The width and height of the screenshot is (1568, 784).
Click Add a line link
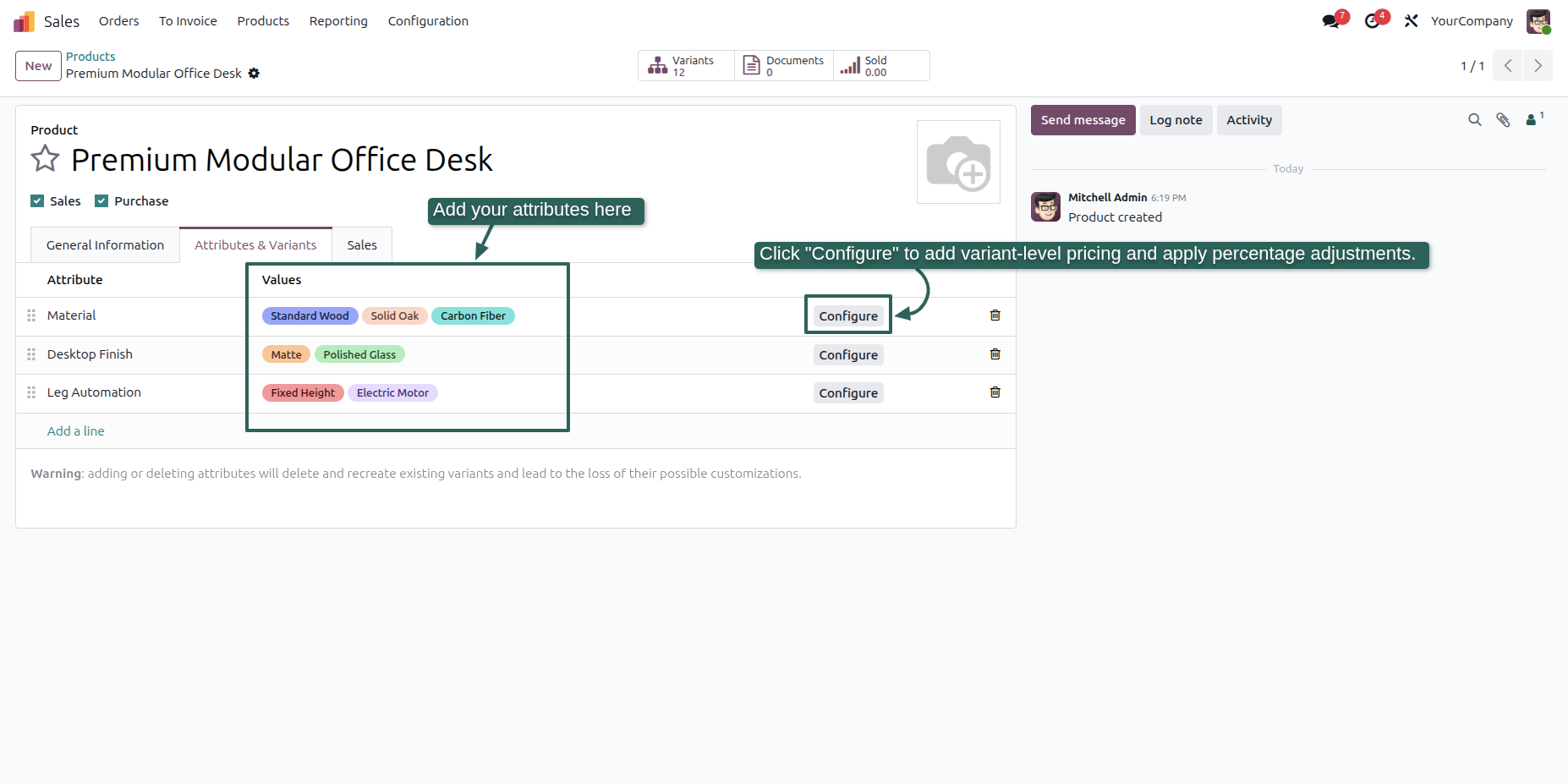point(76,431)
